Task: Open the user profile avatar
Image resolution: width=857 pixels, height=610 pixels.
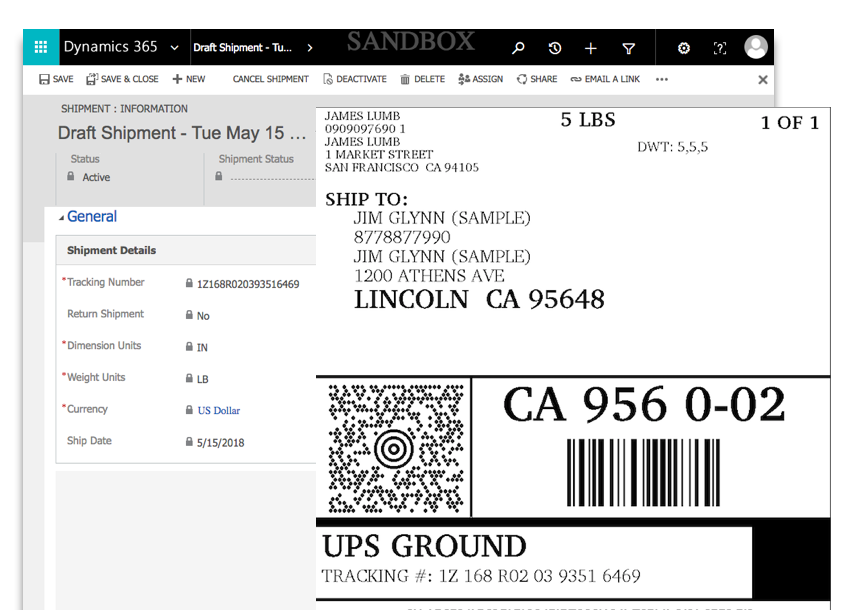Action: click(x=756, y=47)
